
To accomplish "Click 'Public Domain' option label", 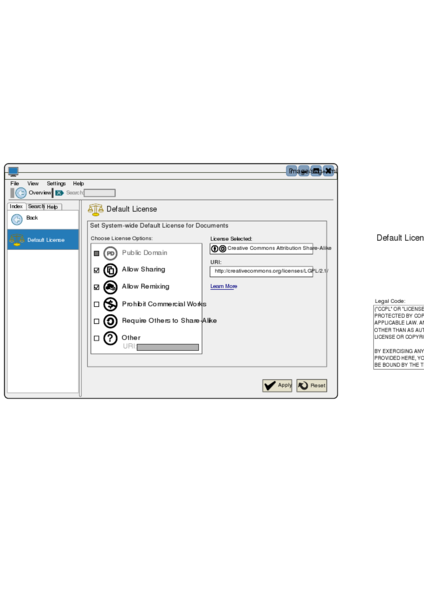I will pos(144,253).
